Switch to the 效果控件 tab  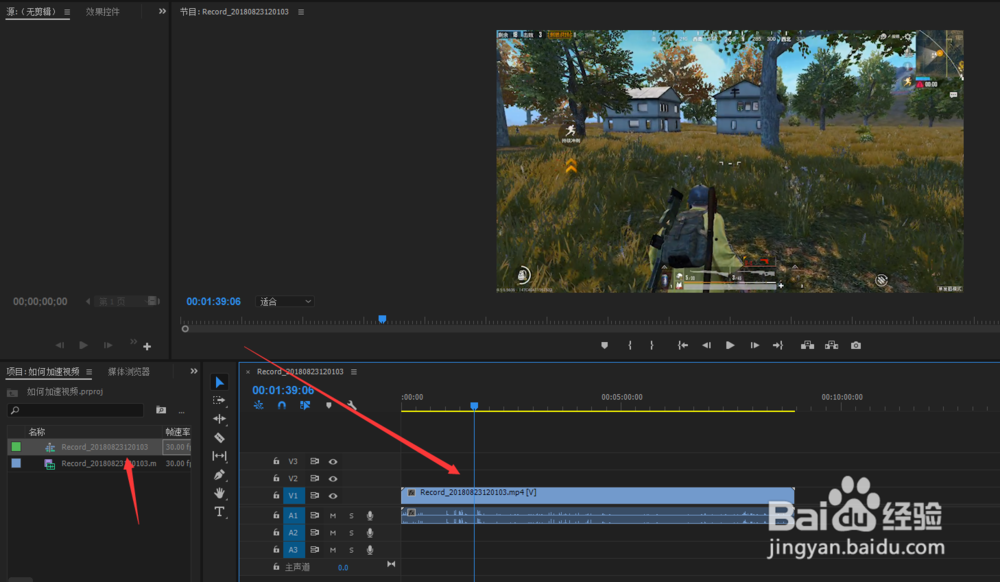coord(103,12)
